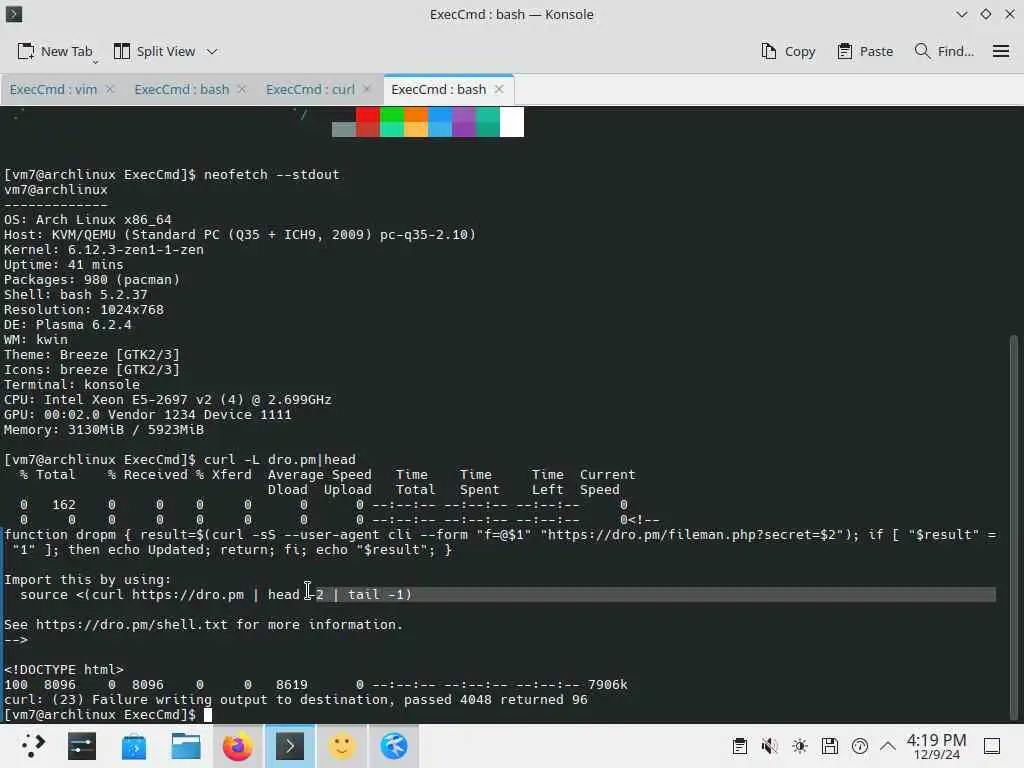Close the active ExecCmd : bash tab

499,89
